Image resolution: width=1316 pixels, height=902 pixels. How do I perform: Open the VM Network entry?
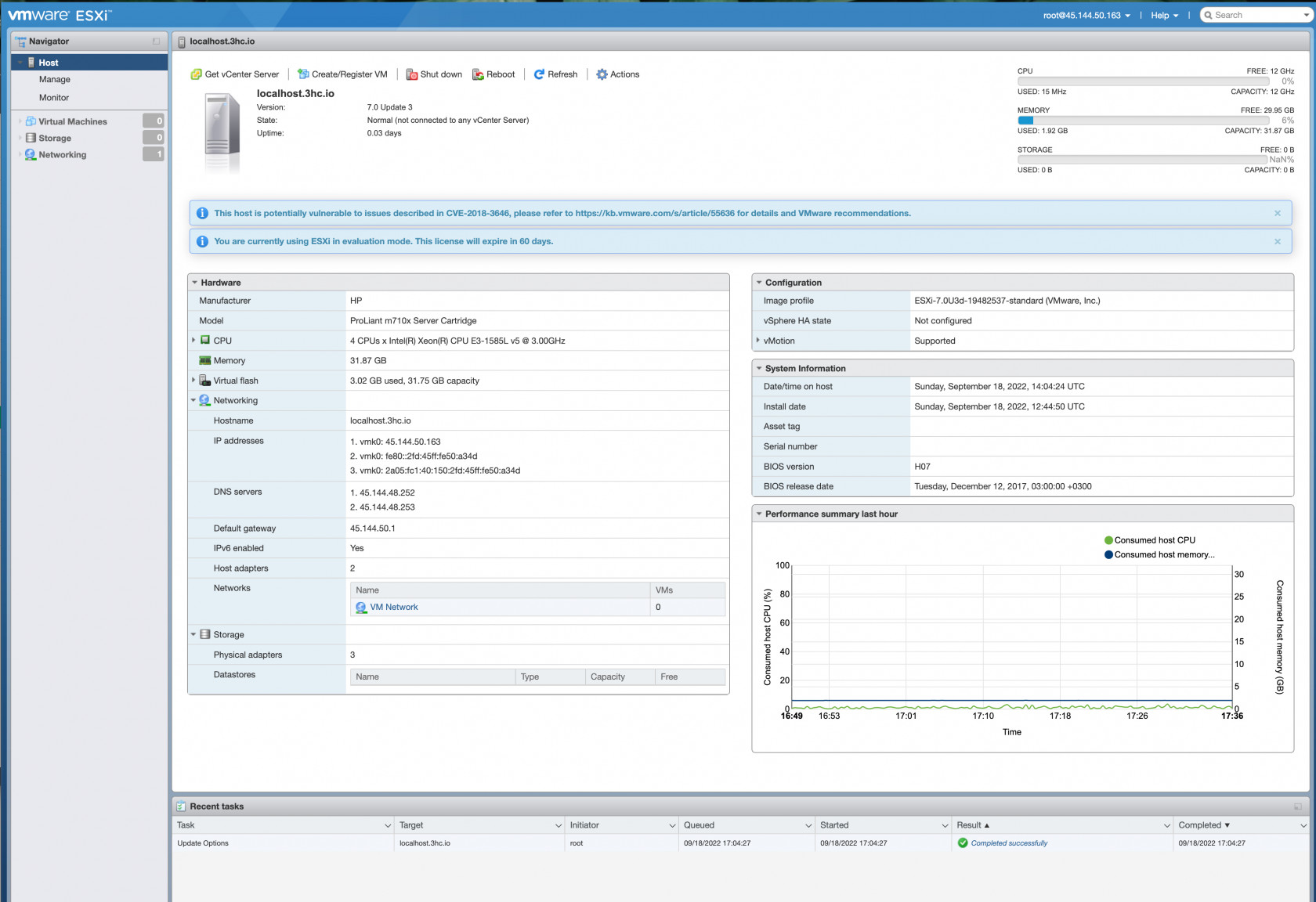[393, 607]
